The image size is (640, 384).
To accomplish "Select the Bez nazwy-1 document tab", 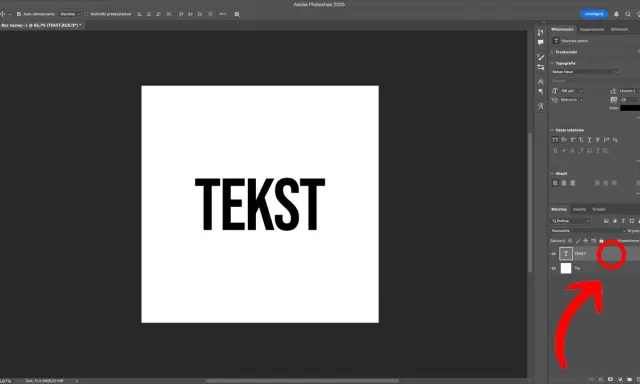I will coord(41,25).
